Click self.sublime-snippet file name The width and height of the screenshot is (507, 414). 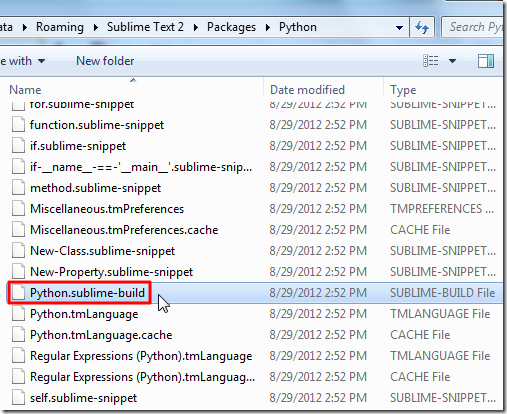click(x=83, y=398)
